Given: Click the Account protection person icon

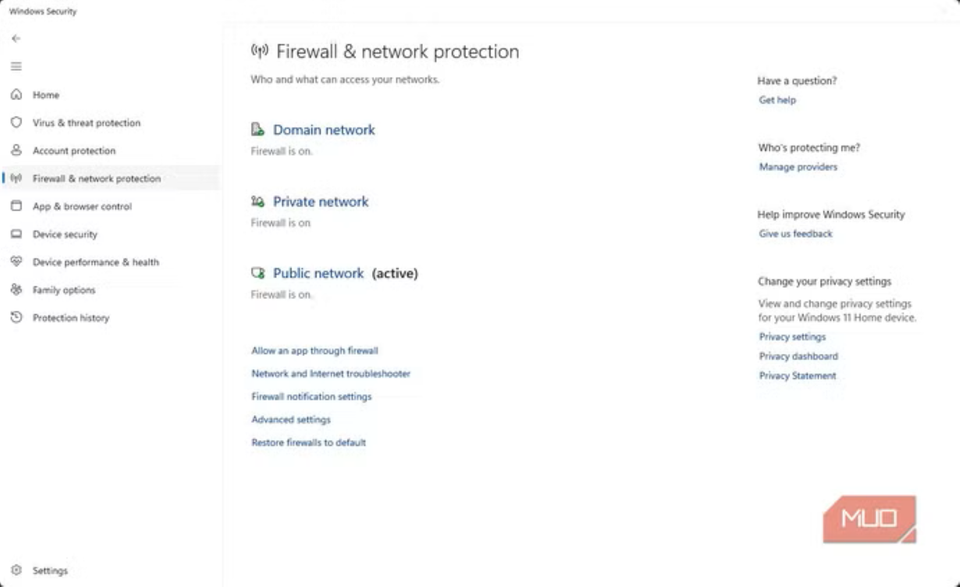Looking at the screenshot, I should pyautogui.click(x=16, y=151).
